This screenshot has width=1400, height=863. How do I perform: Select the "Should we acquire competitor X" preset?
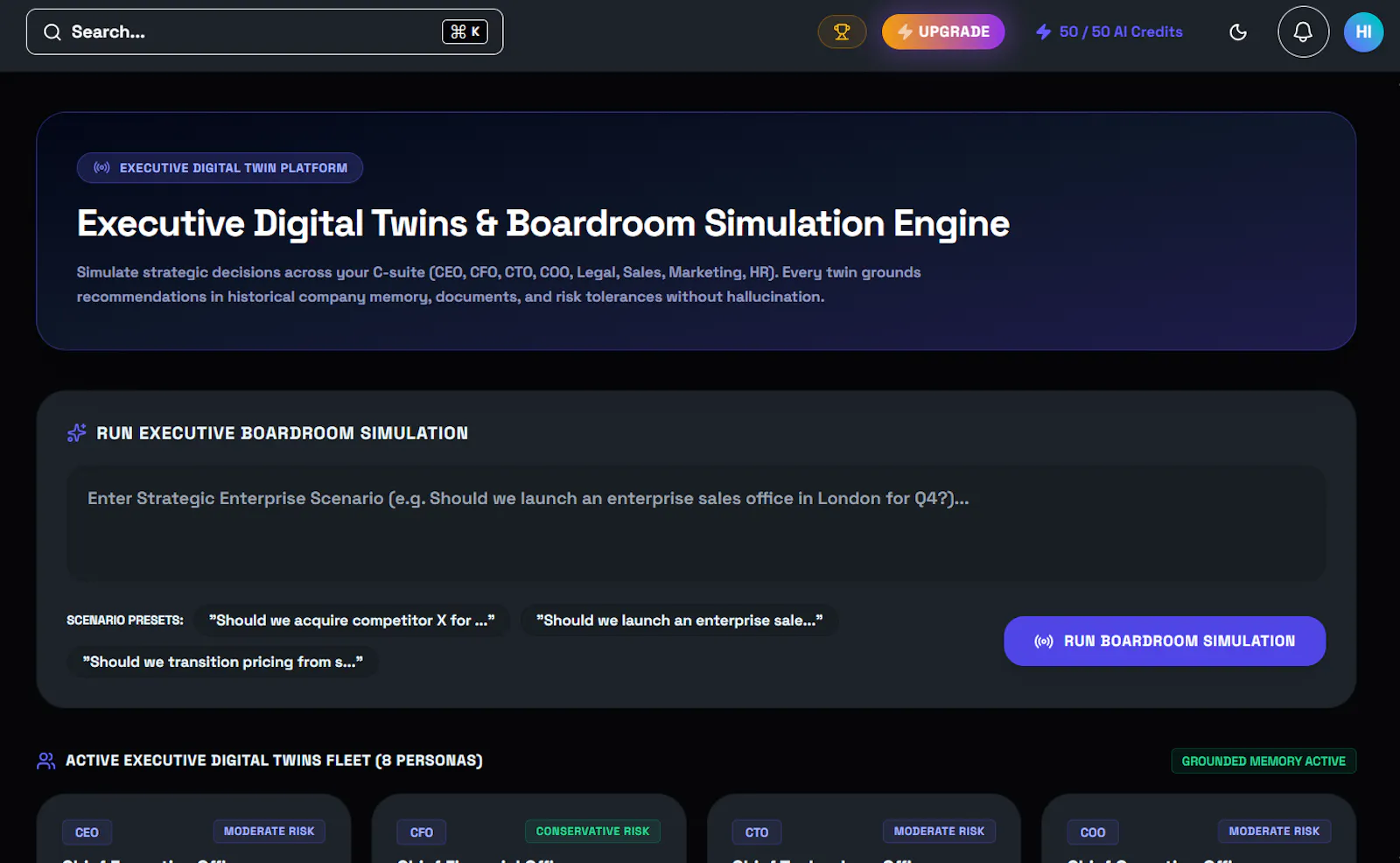point(352,621)
